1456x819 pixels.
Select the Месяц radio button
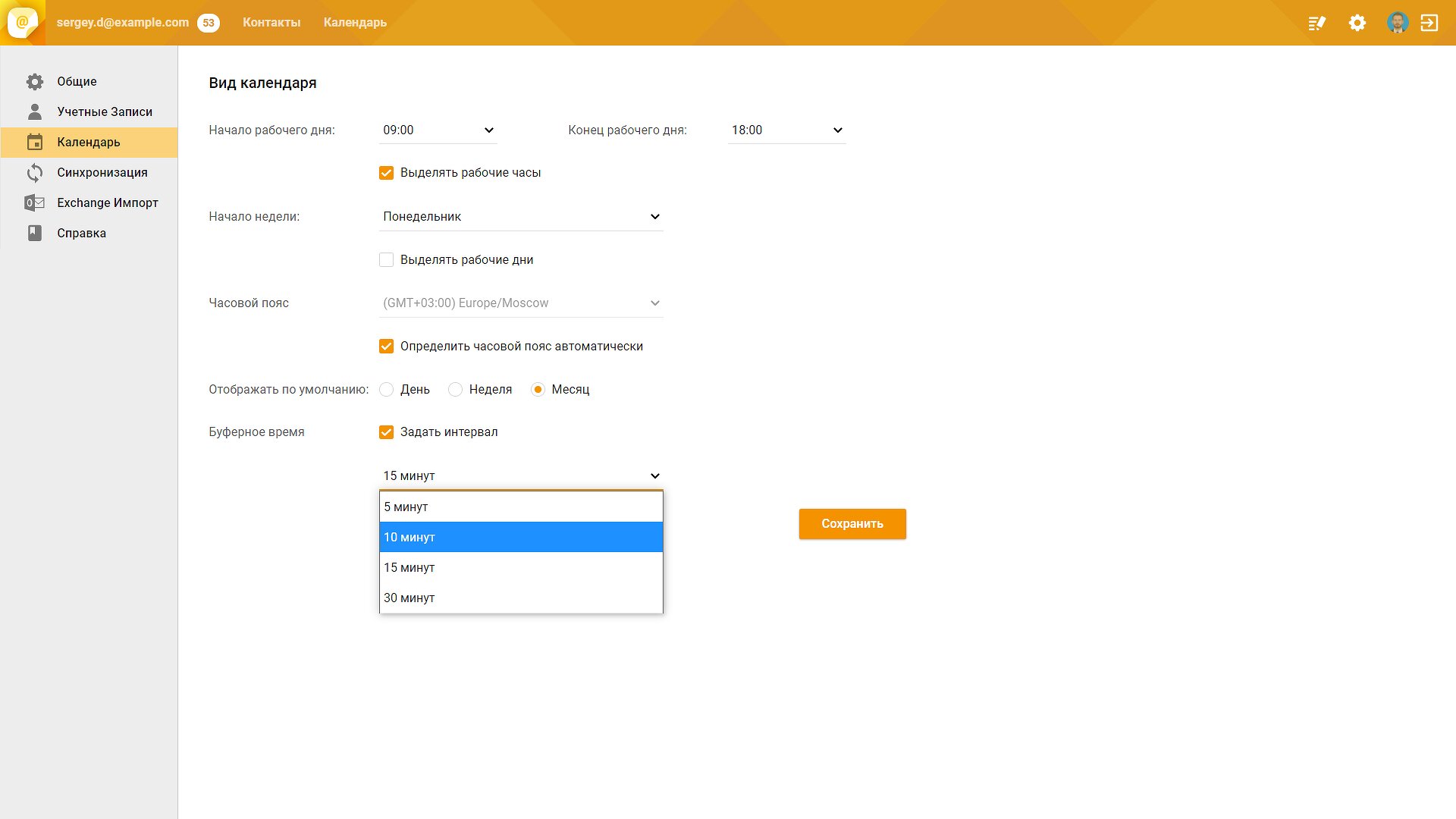tap(538, 390)
